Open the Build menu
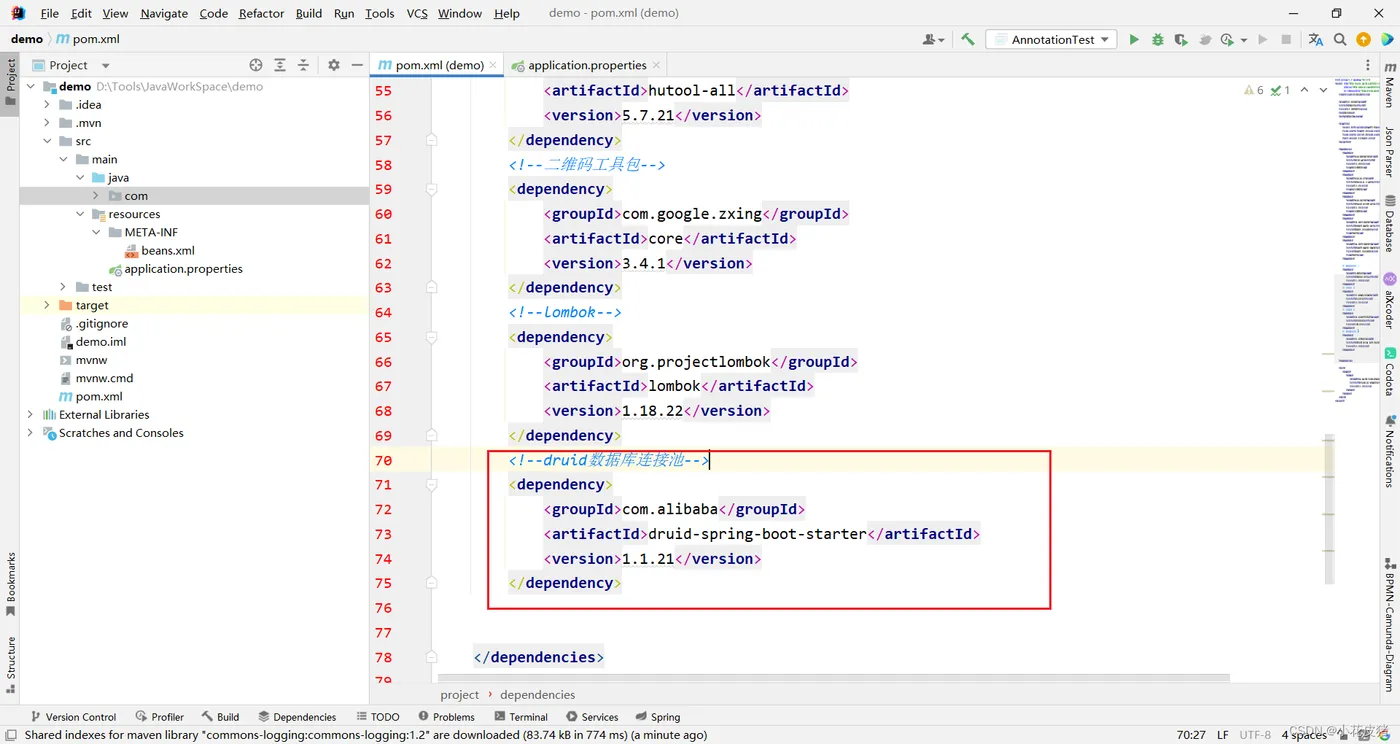This screenshot has width=1400, height=744. (x=309, y=13)
